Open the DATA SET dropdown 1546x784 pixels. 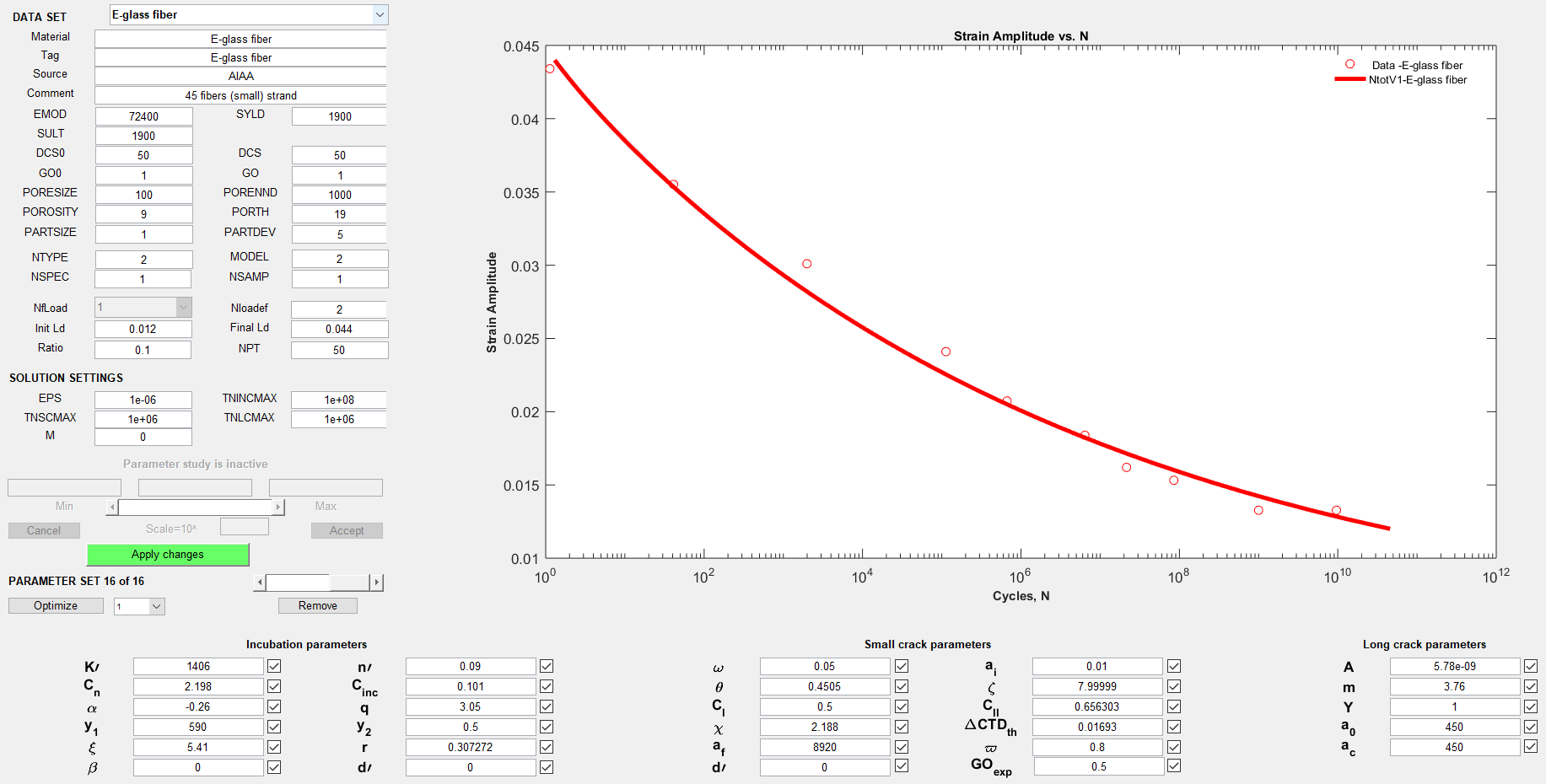pyautogui.click(x=380, y=14)
